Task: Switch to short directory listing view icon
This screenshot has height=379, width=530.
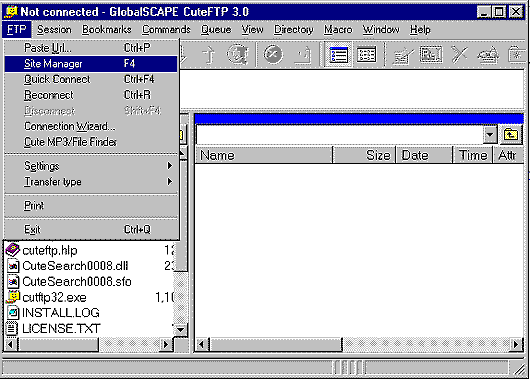Action: [339, 55]
